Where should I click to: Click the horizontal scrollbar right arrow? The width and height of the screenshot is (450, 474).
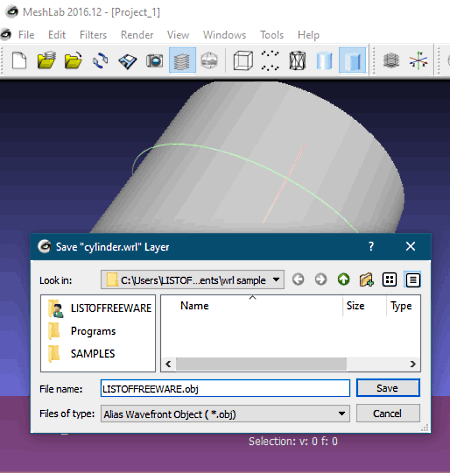pyautogui.click(x=413, y=364)
